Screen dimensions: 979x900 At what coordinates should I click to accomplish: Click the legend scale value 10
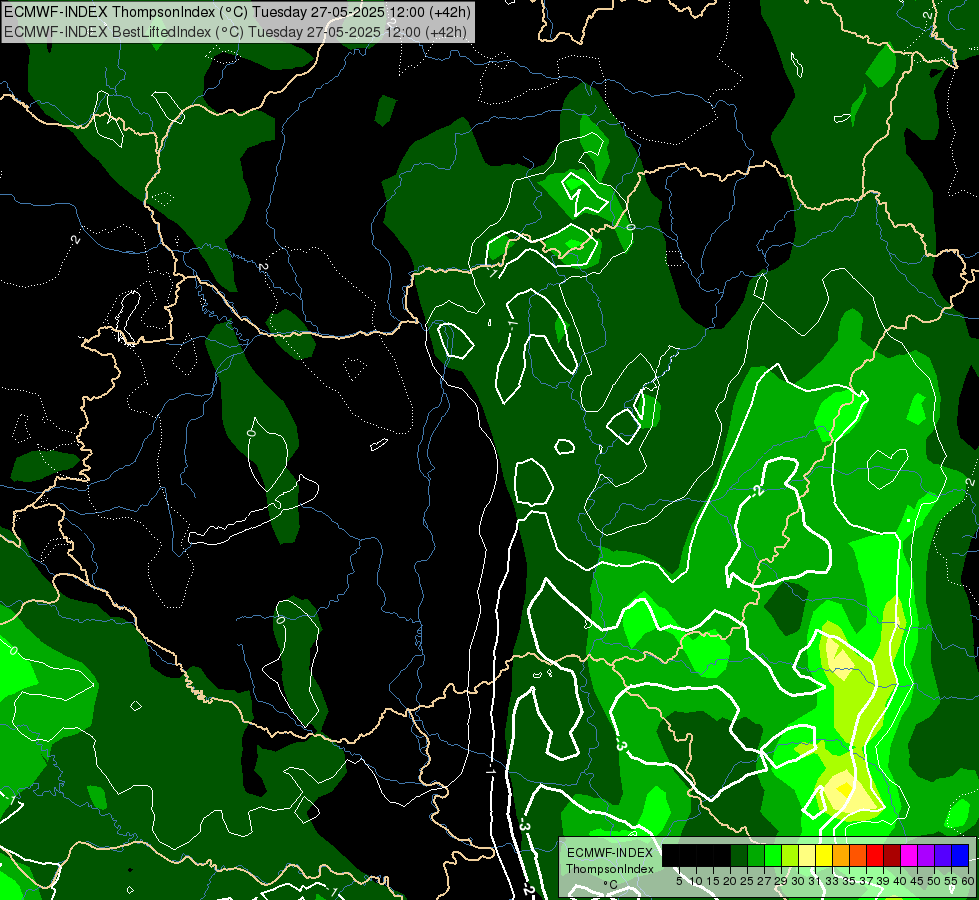click(x=696, y=881)
